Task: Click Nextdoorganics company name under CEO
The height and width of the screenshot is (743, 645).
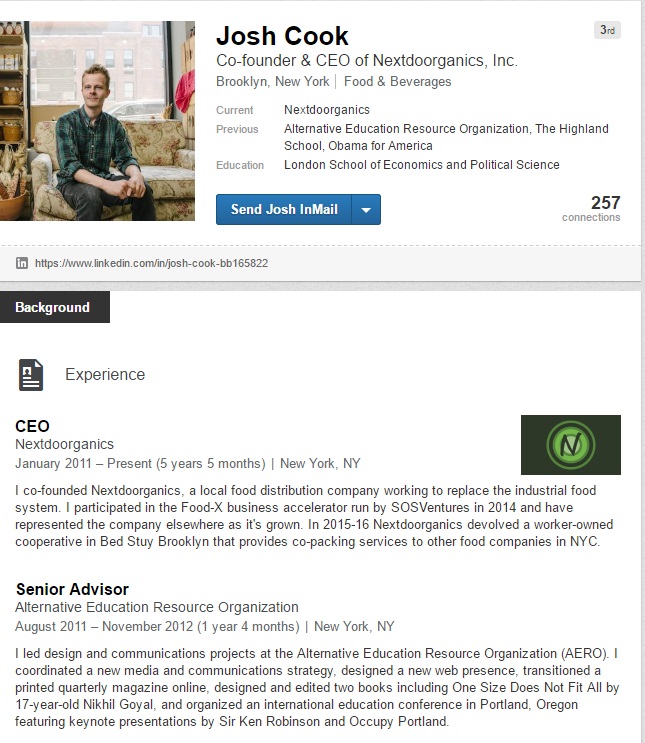Action: point(64,444)
